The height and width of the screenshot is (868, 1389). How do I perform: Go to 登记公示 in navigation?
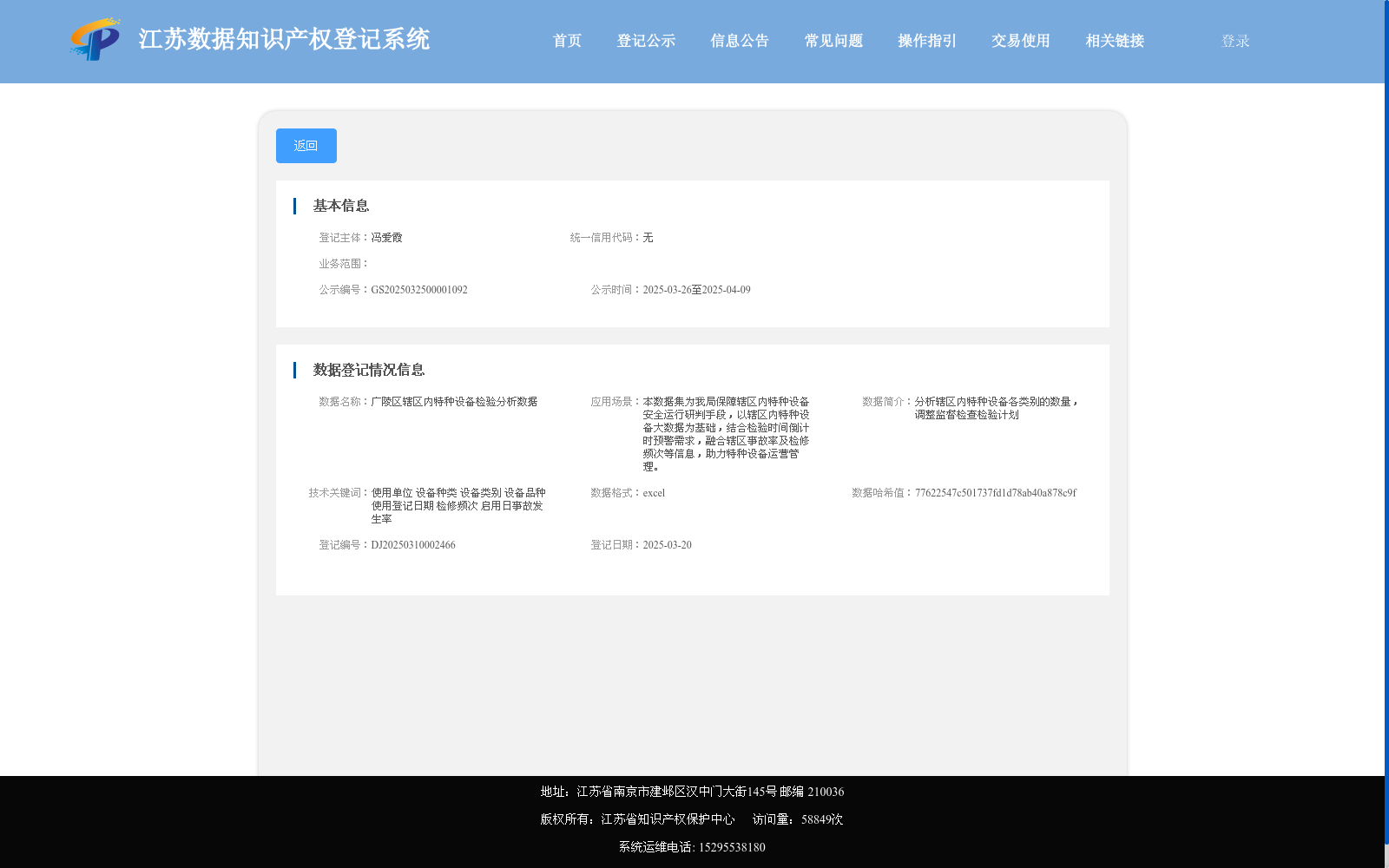point(646,41)
